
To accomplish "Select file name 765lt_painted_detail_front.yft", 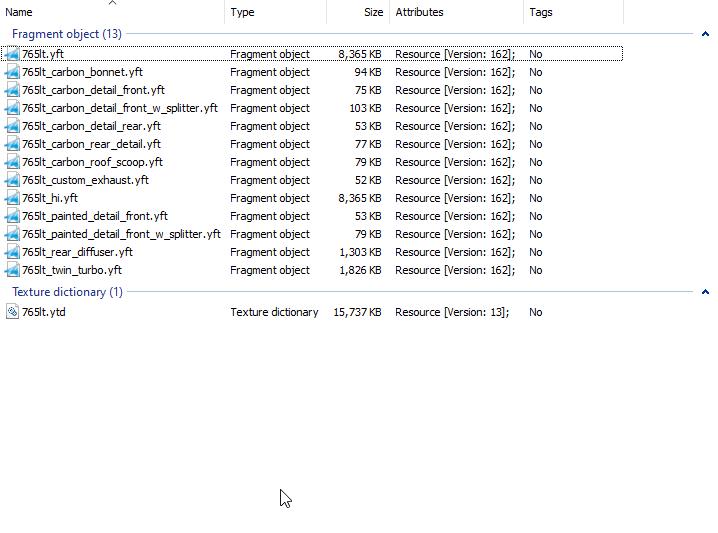I will point(95,216).
